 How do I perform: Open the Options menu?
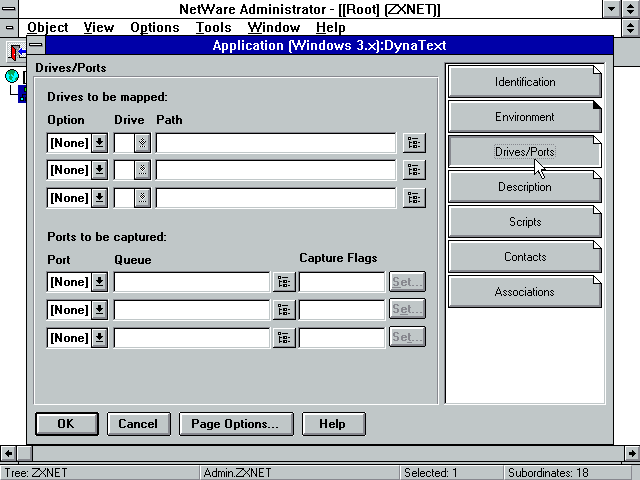[155, 27]
